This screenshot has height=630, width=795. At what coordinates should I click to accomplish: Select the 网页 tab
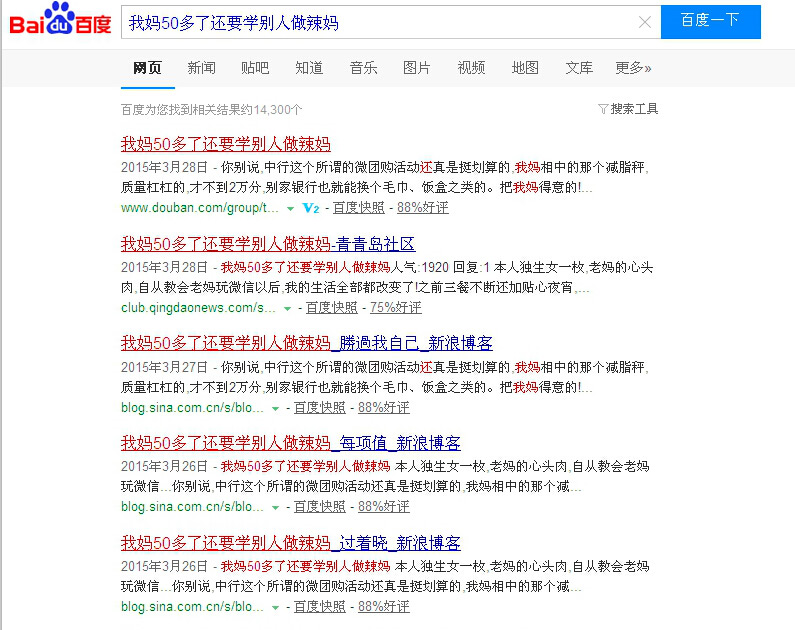148,67
